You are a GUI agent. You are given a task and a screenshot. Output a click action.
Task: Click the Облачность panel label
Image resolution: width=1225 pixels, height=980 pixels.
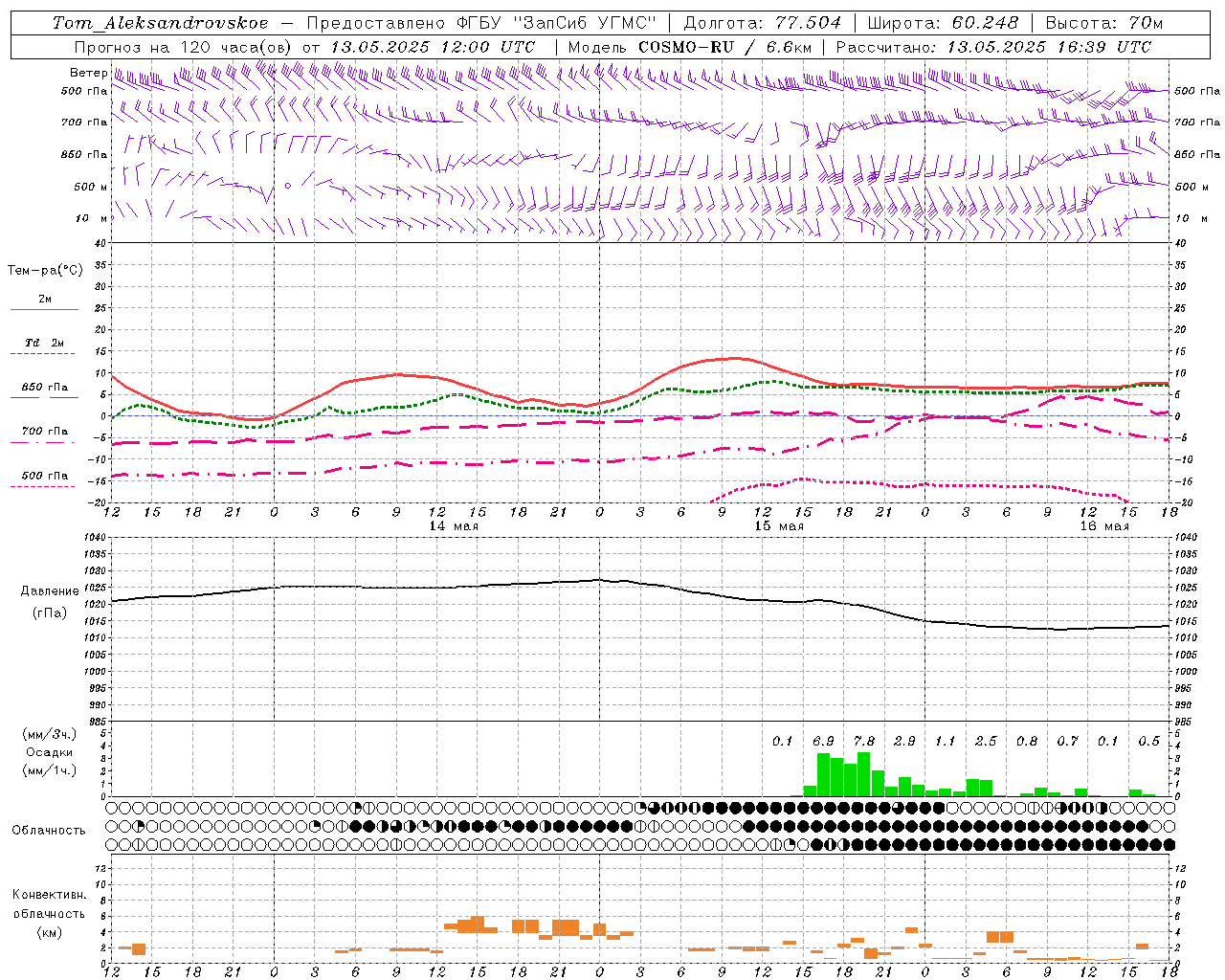click(x=49, y=831)
